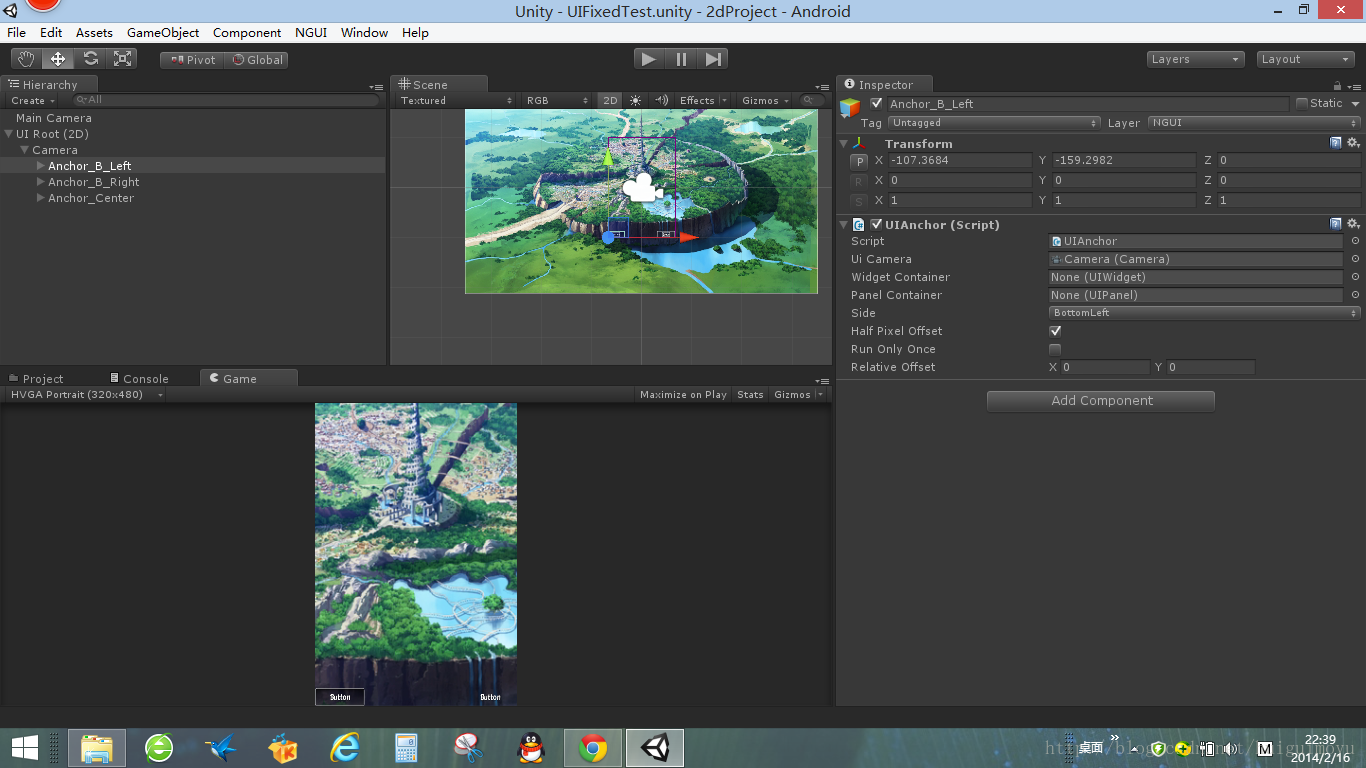1366x768 pixels.
Task: Open the Side dropdown (BottomLeft)
Action: [x=1205, y=313]
